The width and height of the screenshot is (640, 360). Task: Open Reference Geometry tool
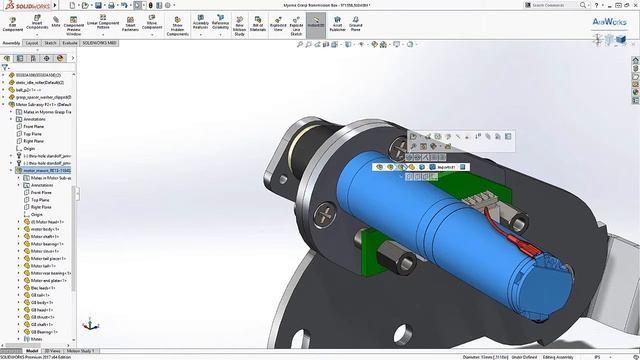click(220, 22)
